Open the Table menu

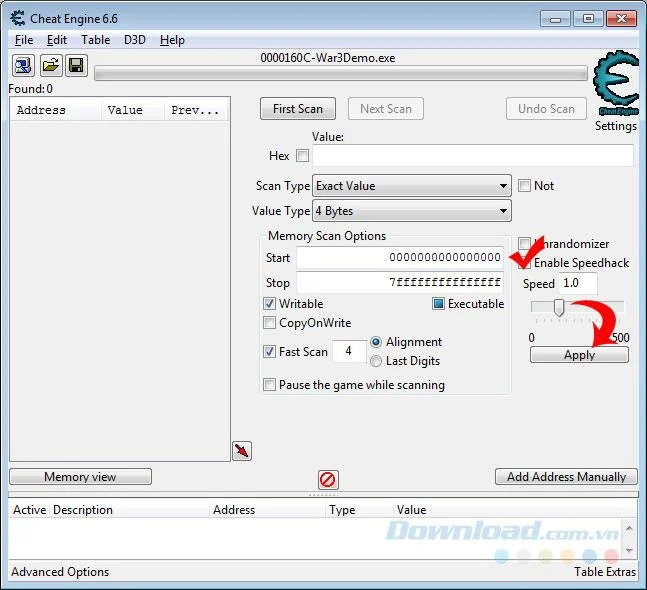click(96, 40)
